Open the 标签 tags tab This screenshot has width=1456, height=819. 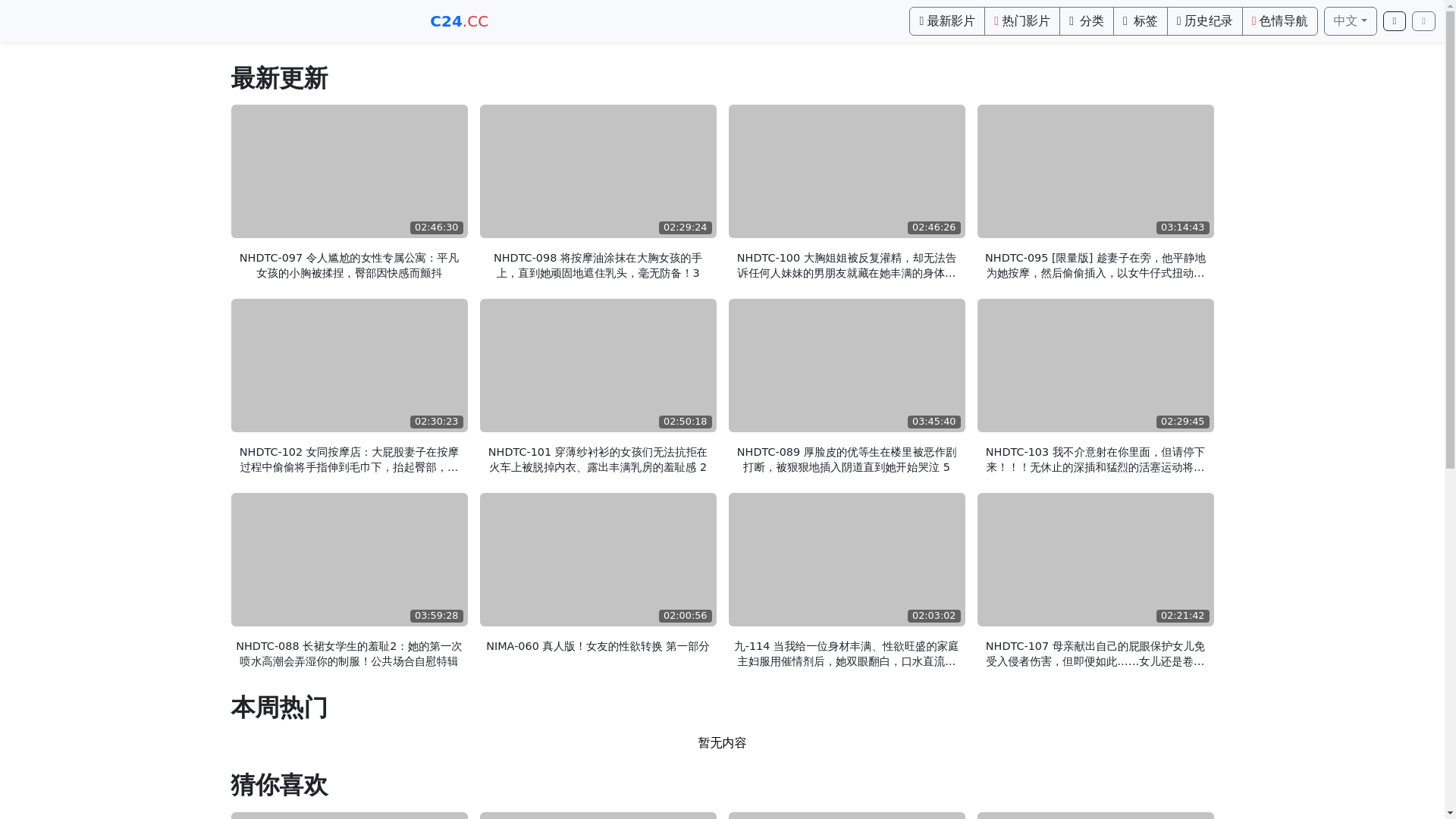[x=1141, y=21]
